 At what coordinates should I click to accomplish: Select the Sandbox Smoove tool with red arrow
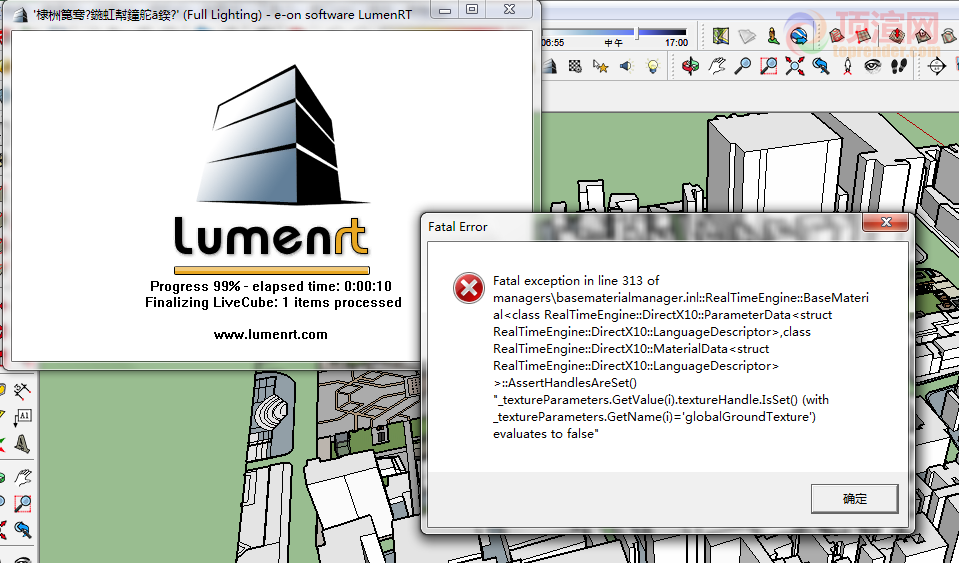pyautogui.click(x=896, y=36)
